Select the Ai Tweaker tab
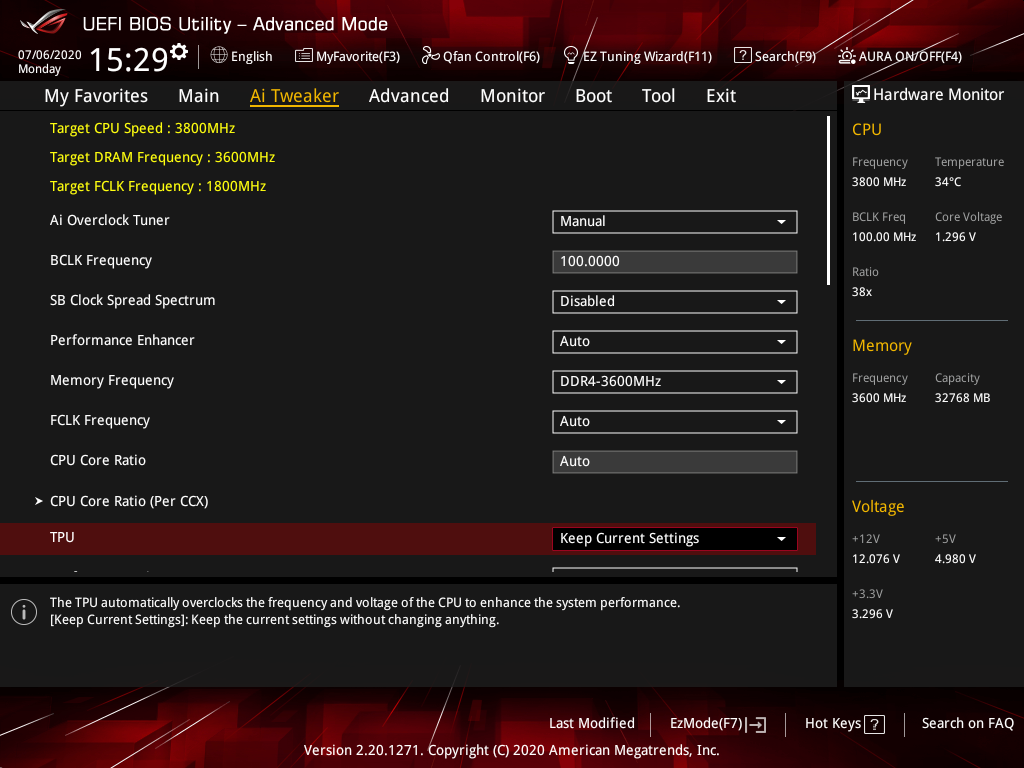The width and height of the screenshot is (1024, 768). 294,96
